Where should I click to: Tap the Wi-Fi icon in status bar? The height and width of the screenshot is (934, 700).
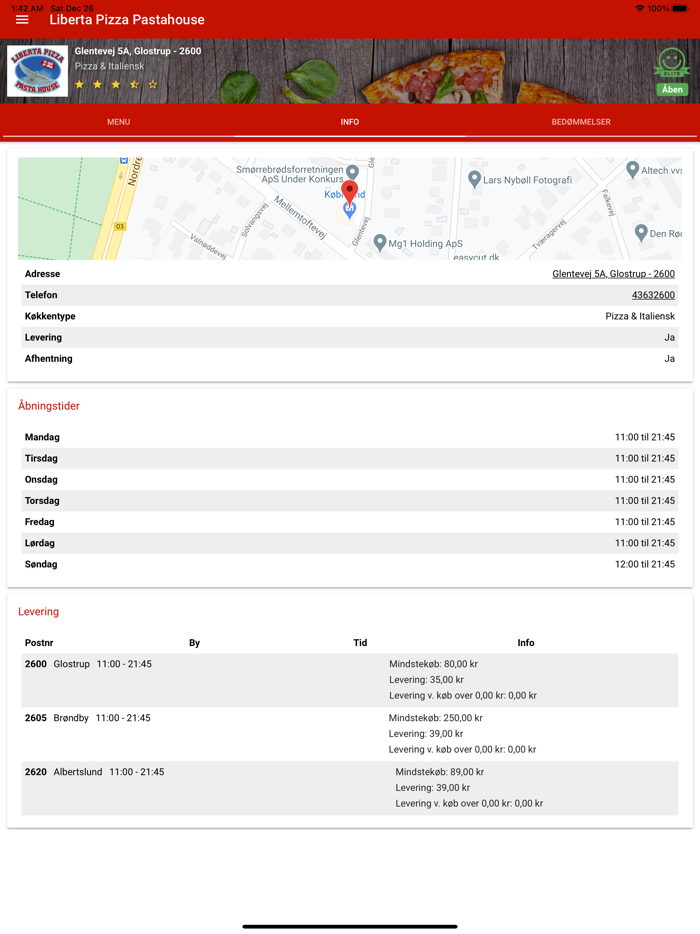(640, 8)
